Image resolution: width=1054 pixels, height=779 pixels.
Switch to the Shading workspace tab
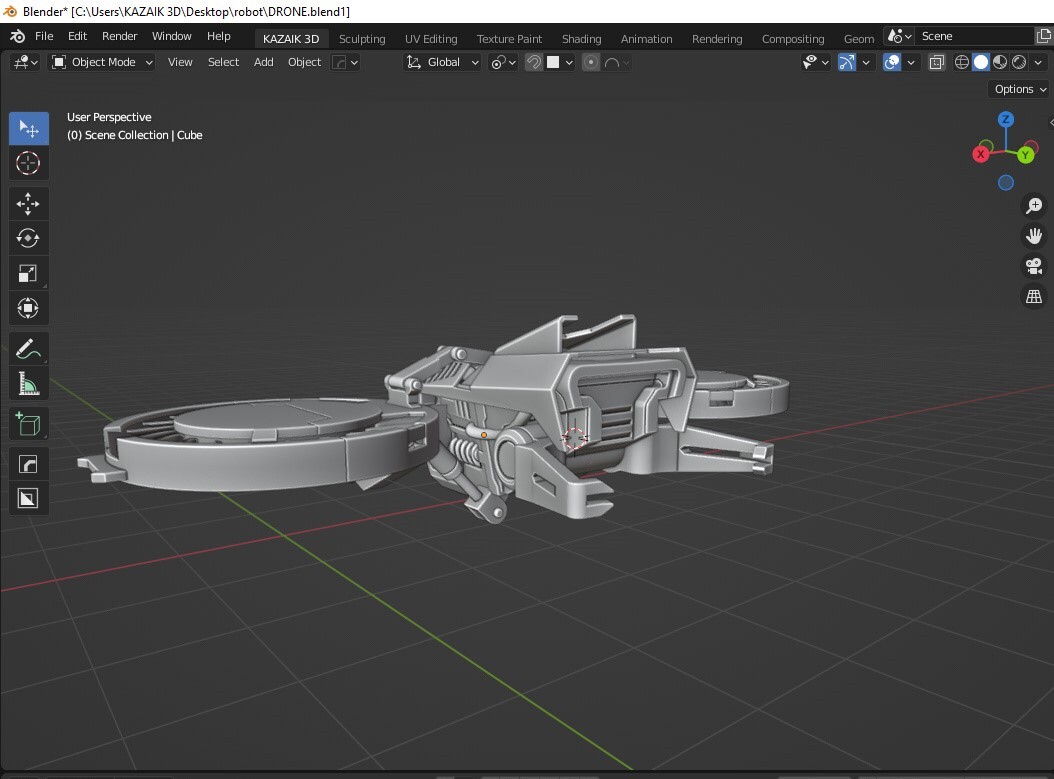click(x=581, y=38)
